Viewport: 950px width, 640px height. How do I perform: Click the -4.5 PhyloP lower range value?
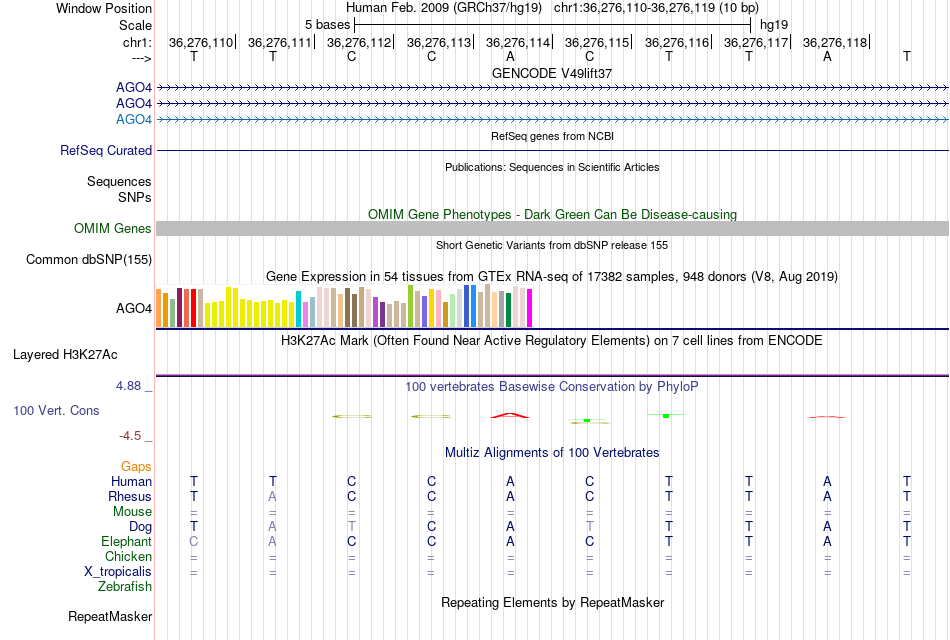pyautogui.click(x=130, y=436)
